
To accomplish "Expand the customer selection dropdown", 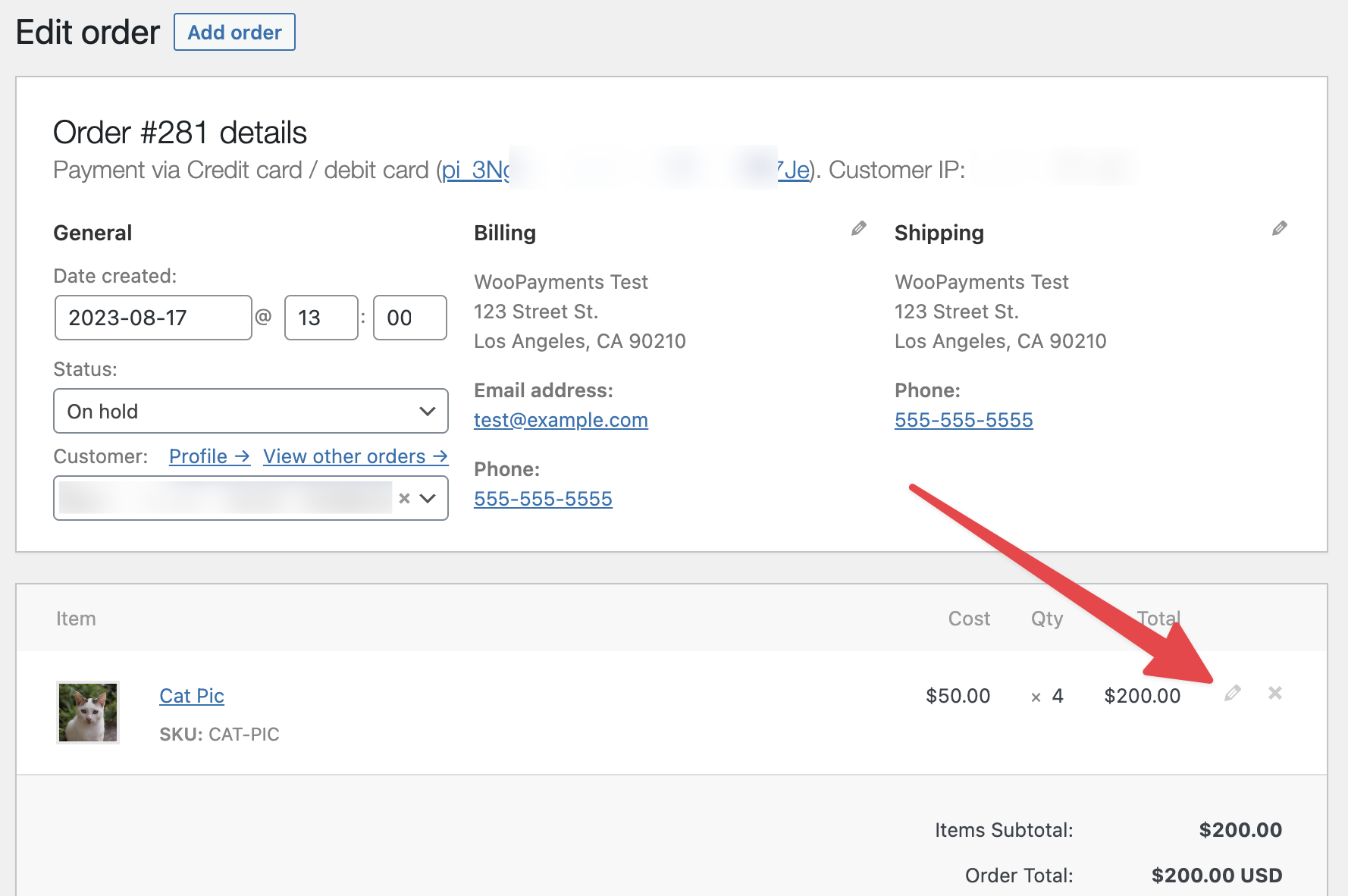I will click(428, 498).
